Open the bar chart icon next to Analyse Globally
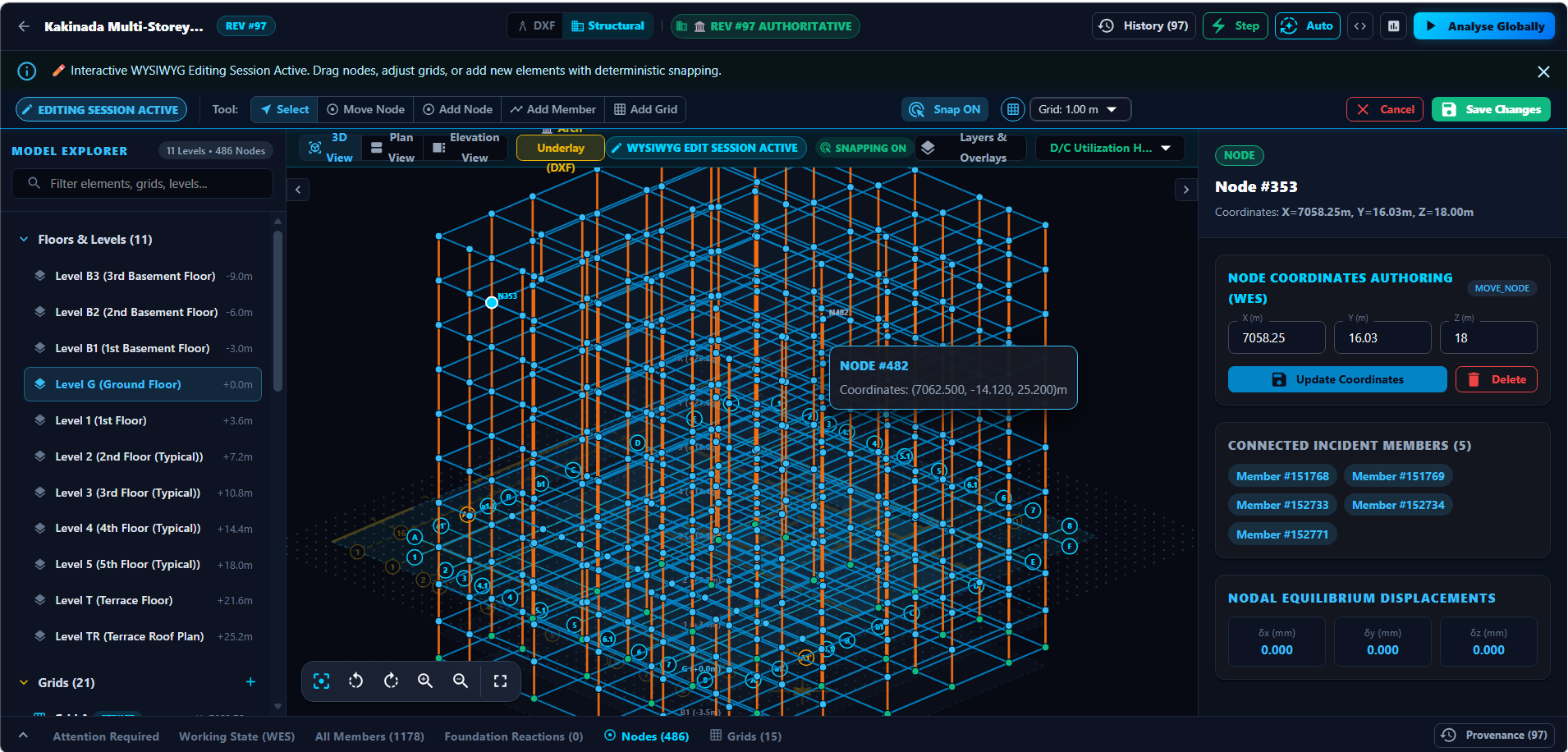1568x752 pixels. [x=1394, y=26]
